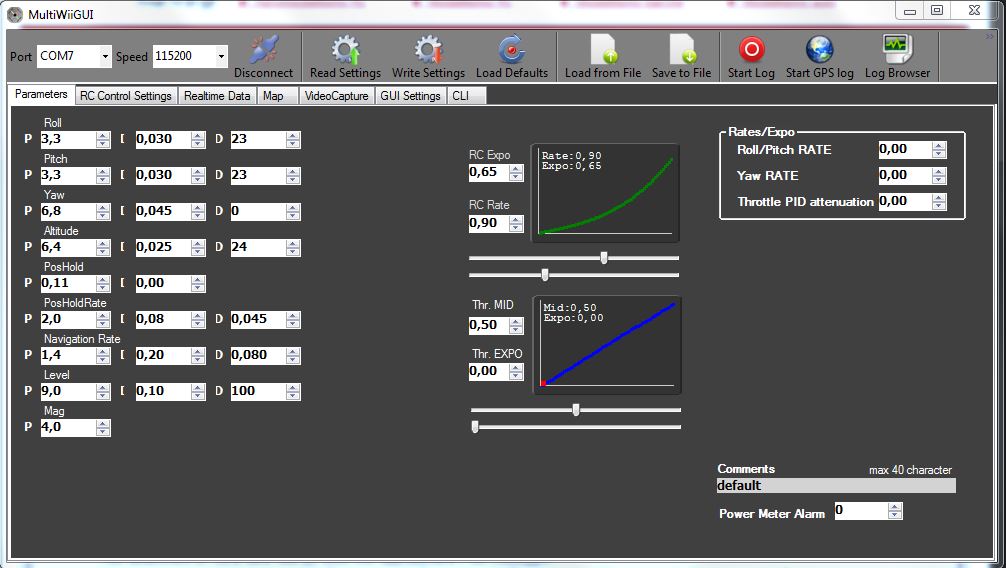1006x568 pixels.
Task: Click the toolbar overflow chevron
Action: (x=990, y=37)
